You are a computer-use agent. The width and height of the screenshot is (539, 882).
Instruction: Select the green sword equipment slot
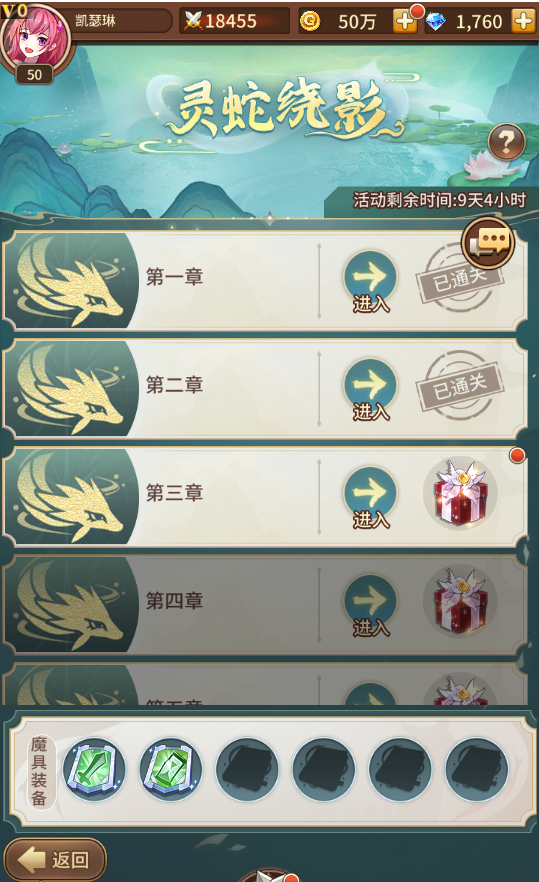[93, 769]
